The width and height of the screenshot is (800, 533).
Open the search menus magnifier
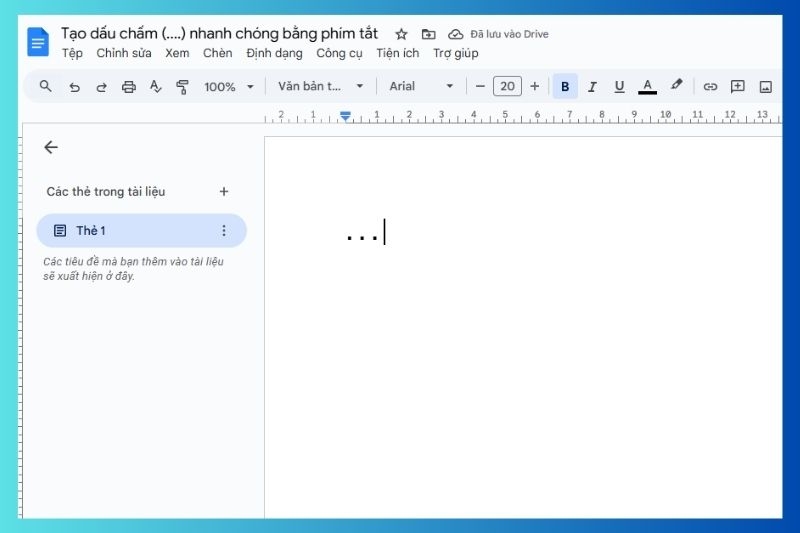(x=46, y=86)
